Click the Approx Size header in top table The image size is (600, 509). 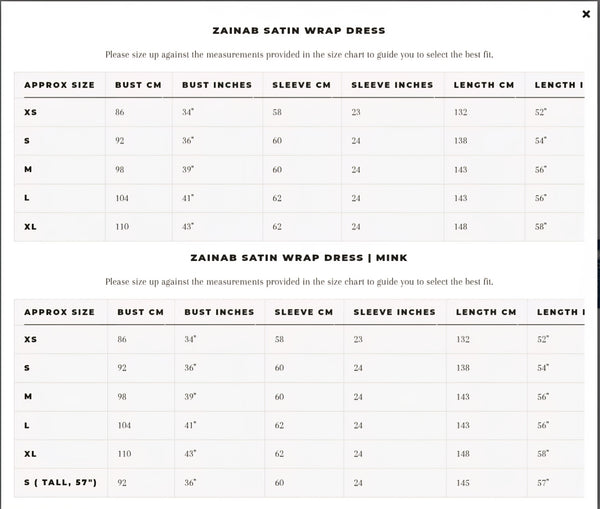tap(59, 85)
